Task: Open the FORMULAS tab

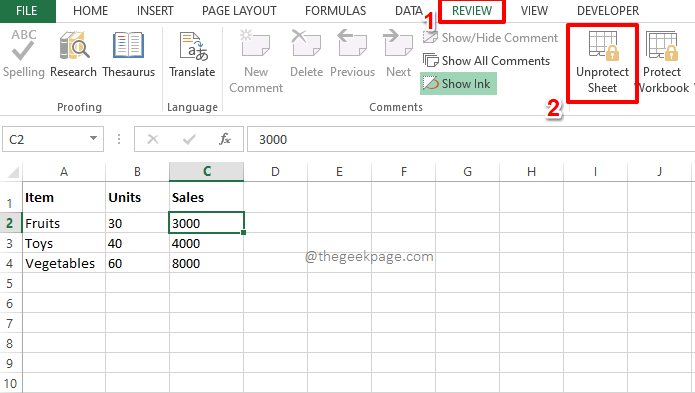Action: click(336, 11)
